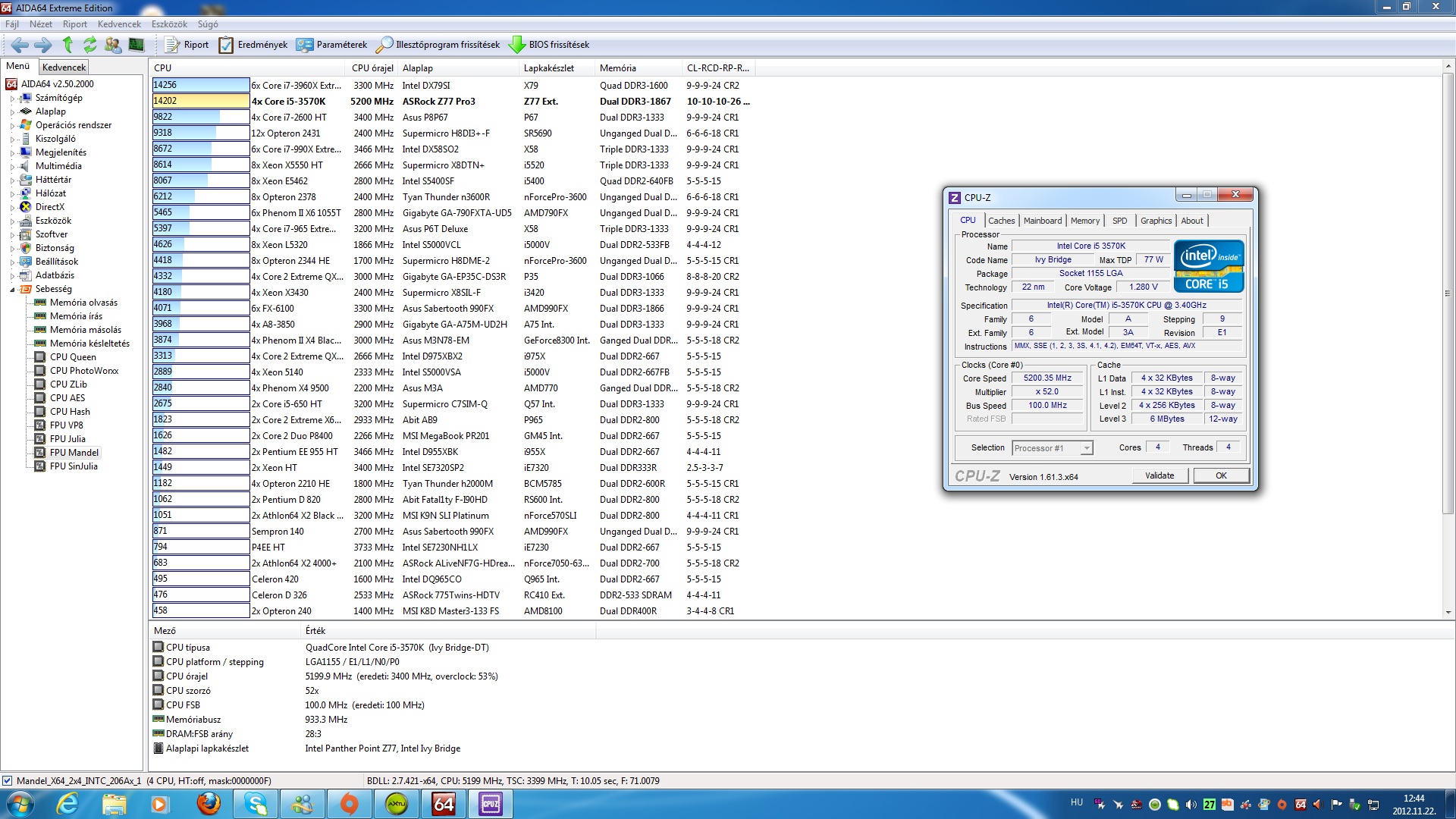The height and width of the screenshot is (819, 1456).
Task: Open the Riport toolbar button
Action: (187, 45)
